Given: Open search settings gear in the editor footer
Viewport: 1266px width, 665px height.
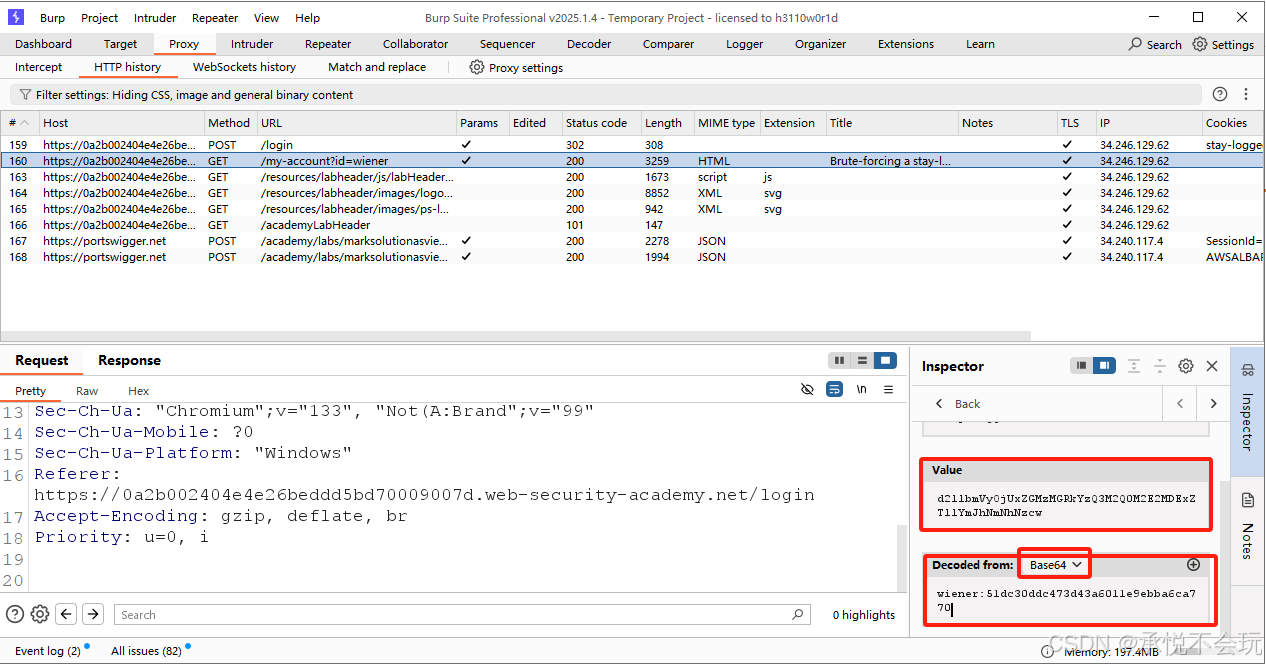Looking at the screenshot, I should (40, 614).
